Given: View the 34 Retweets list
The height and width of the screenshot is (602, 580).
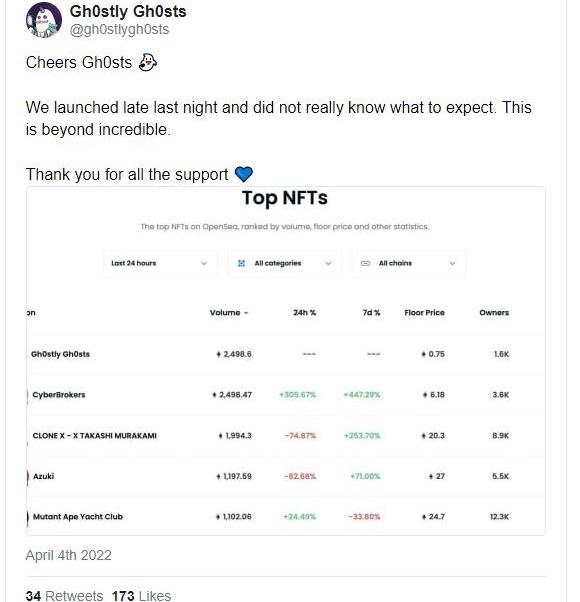Looking at the screenshot, I should [64, 595].
